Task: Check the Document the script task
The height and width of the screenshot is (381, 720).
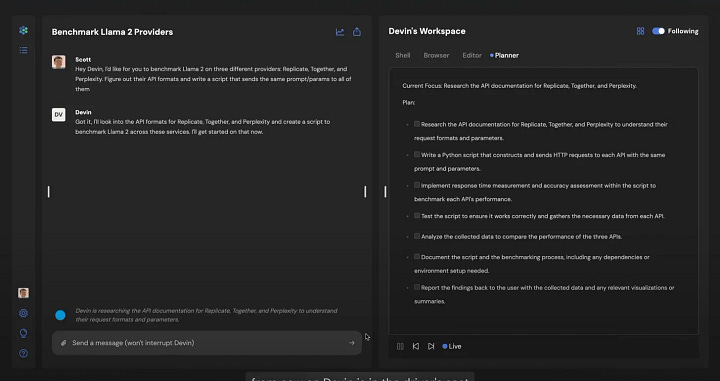Action: (417, 257)
